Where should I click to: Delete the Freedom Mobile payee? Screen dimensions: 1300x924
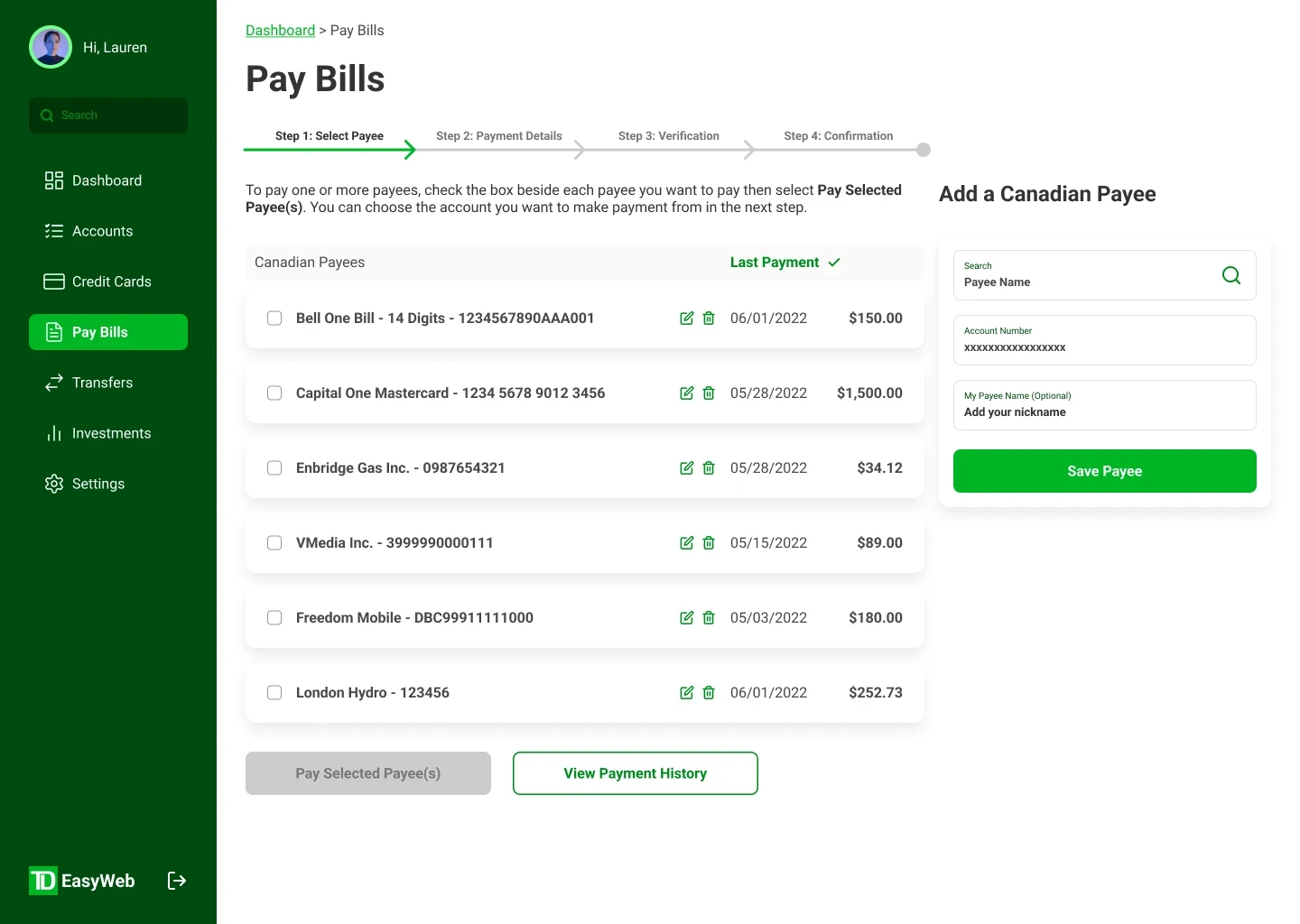tap(709, 618)
